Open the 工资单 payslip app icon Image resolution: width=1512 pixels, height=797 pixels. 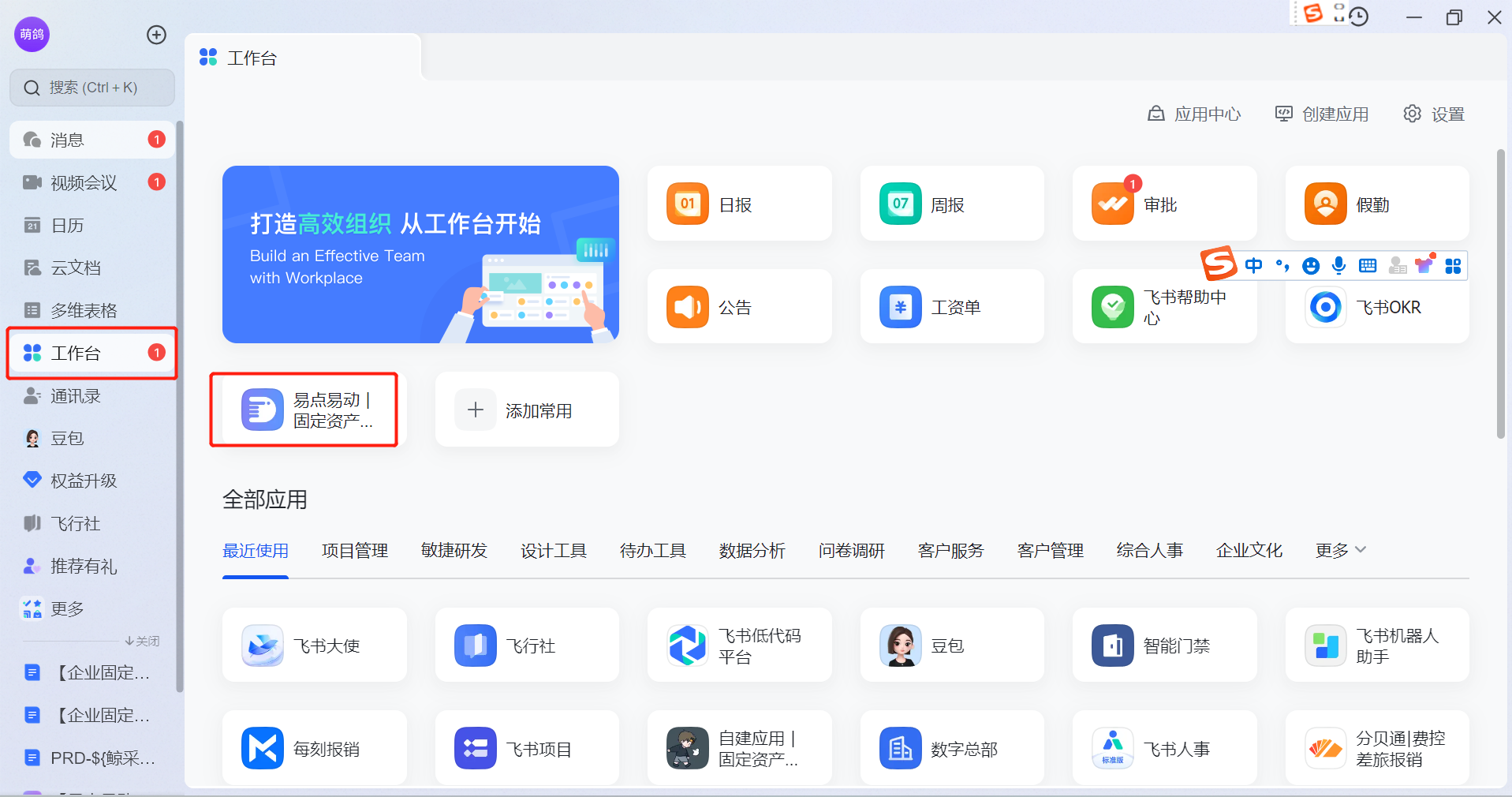click(x=900, y=306)
